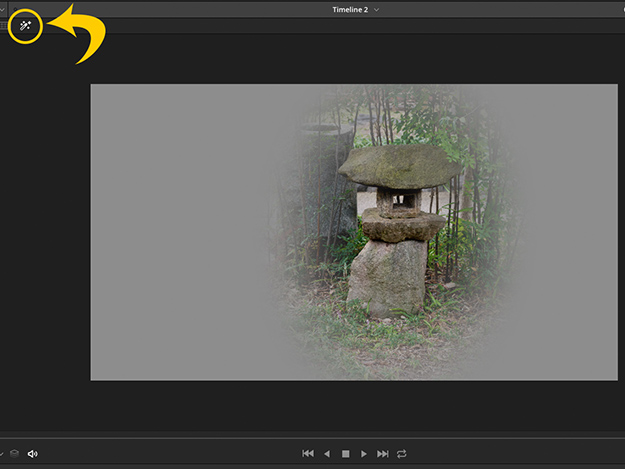Expand the chevron beside the layers icon
Viewport: 625px width, 469px height.
point(2,454)
